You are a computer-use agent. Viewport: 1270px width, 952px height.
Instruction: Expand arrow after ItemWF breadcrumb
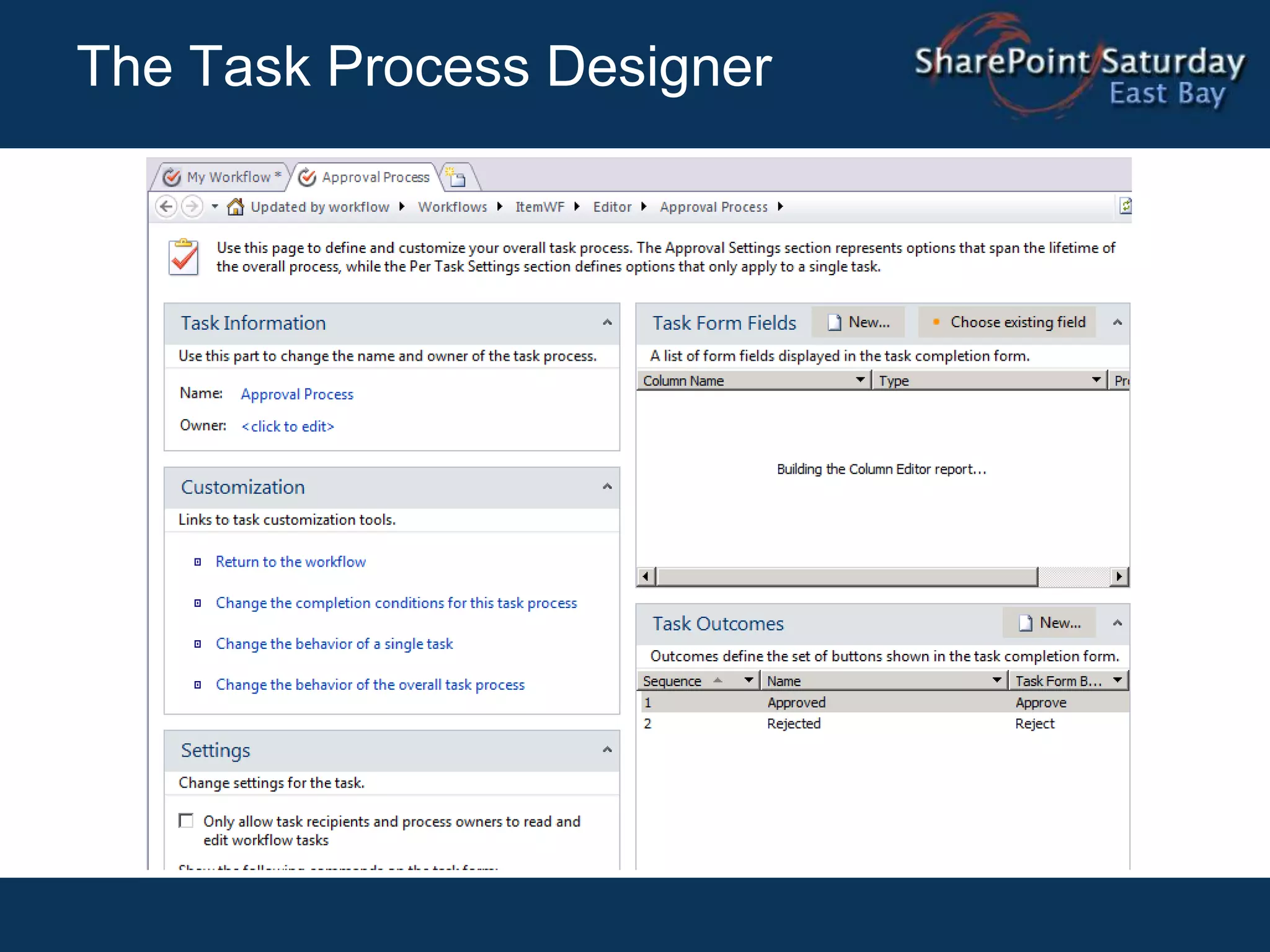click(577, 206)
